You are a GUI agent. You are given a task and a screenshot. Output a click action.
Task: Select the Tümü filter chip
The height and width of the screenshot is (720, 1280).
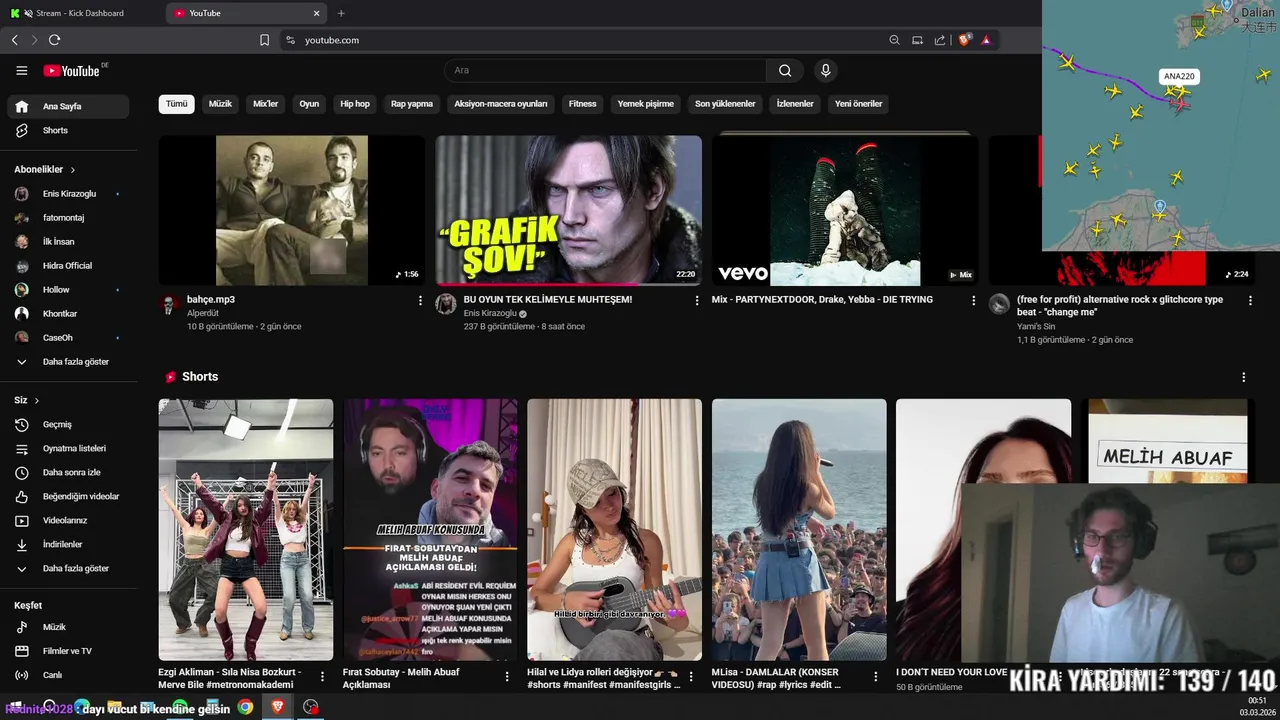(176, 104)
